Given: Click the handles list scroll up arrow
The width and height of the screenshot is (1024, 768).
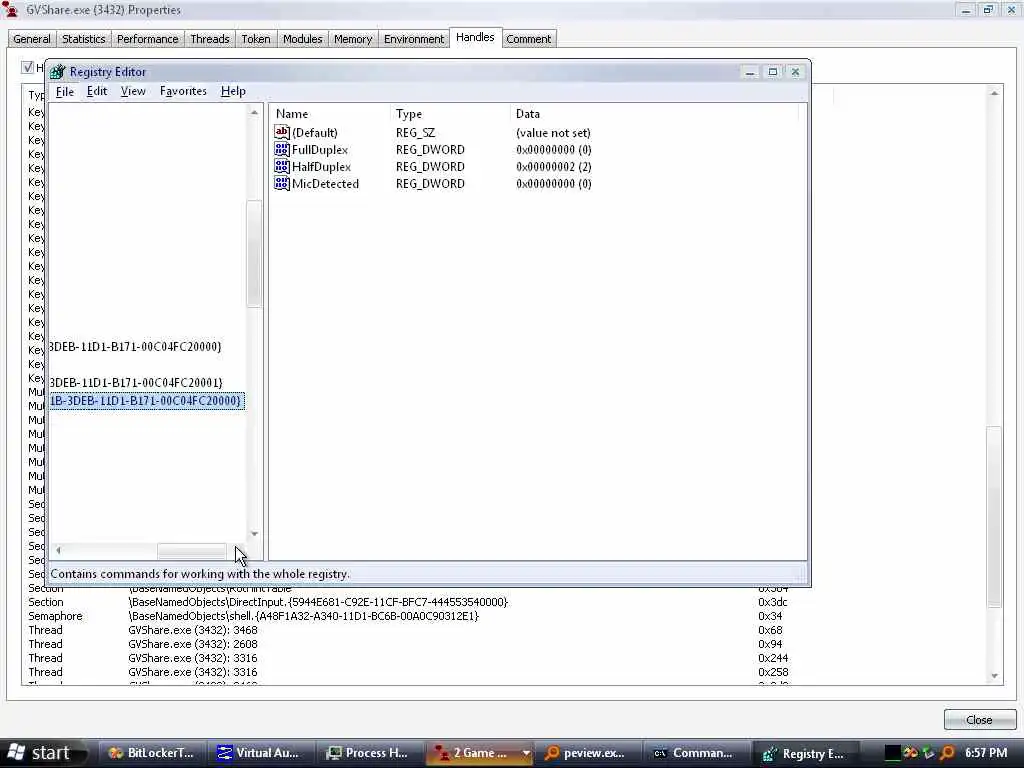Looking at the screenshot, I should [994, 93].
